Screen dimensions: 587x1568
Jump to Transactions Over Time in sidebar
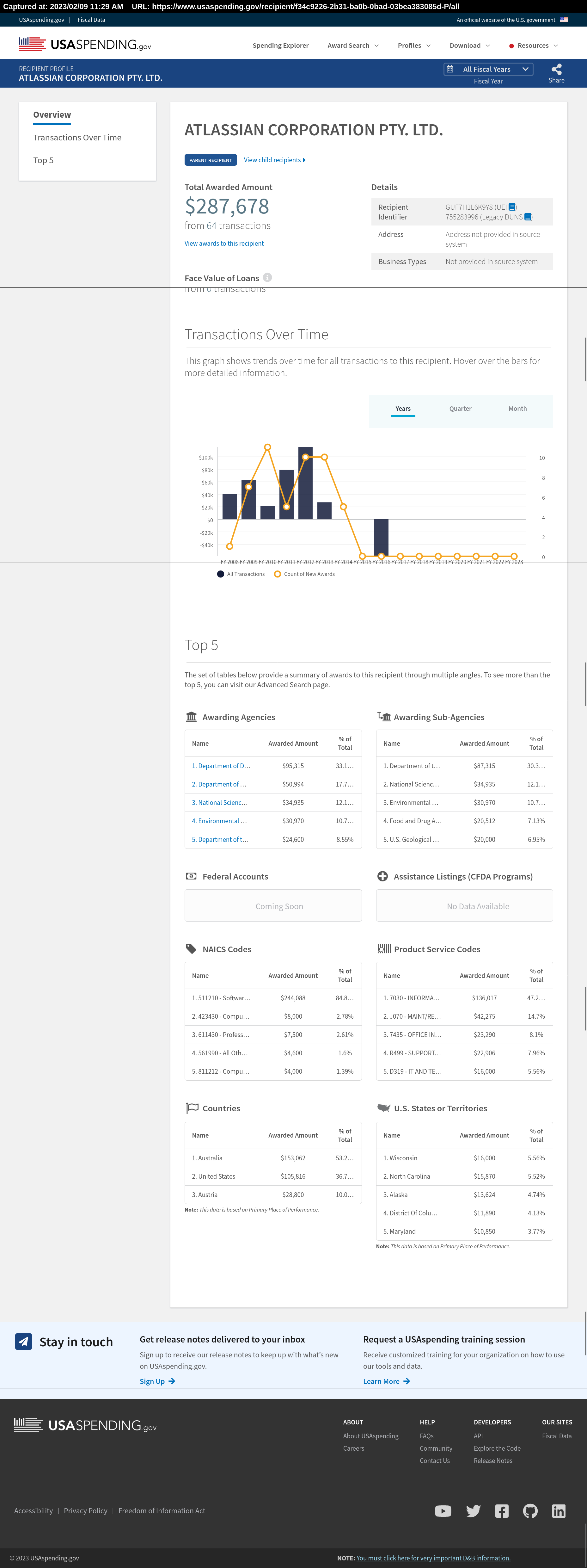77,138
